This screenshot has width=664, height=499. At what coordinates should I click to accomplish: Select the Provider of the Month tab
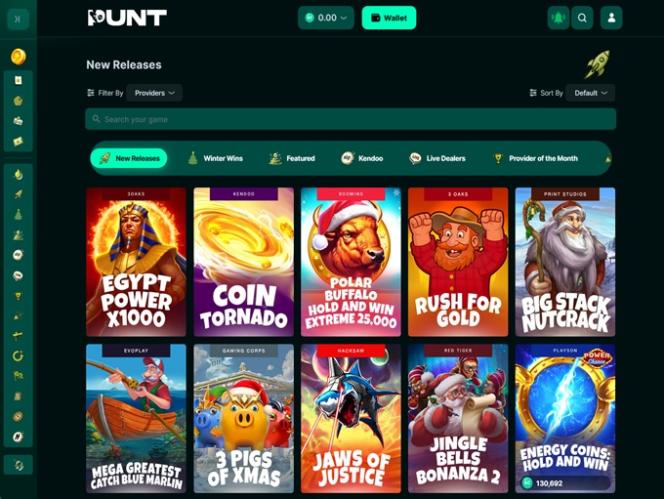[536, 158]
